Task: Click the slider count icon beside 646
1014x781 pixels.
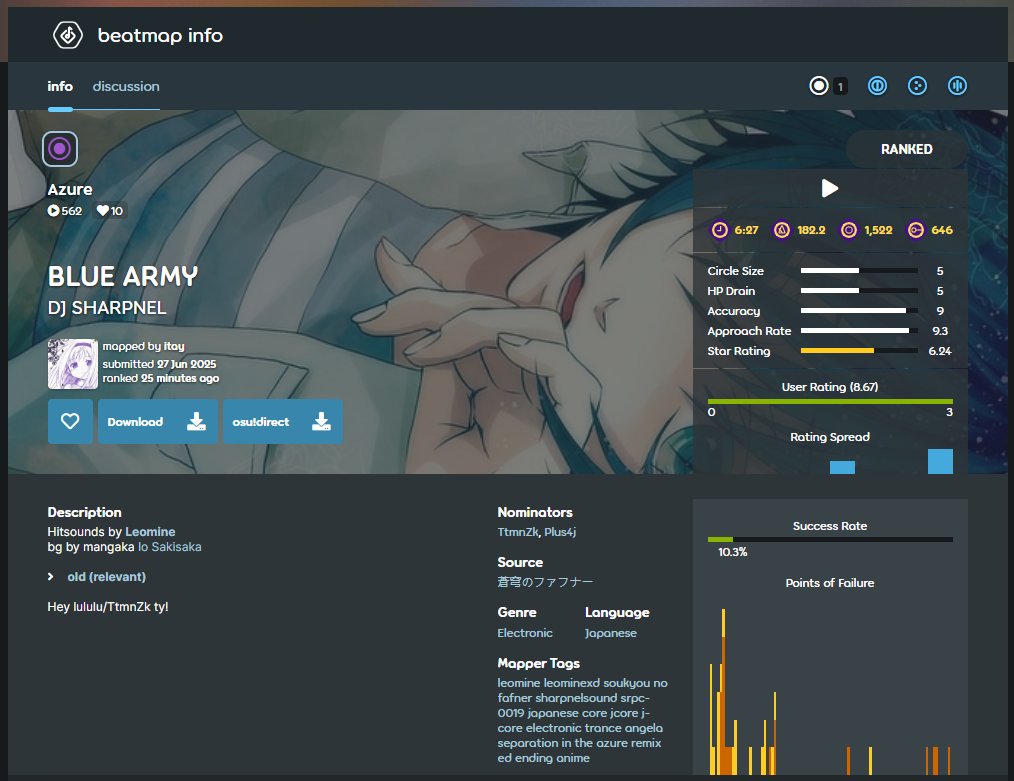Action: point(916,230)
